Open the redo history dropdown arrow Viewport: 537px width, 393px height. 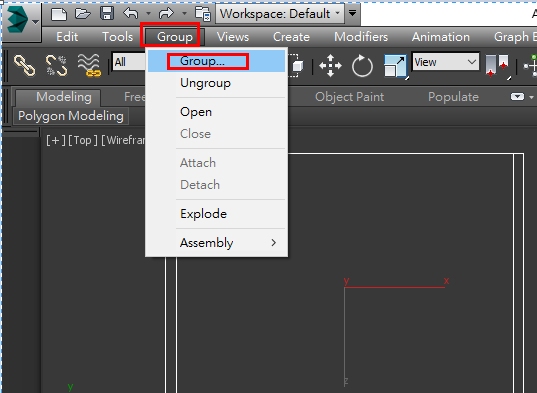(184, 14)
